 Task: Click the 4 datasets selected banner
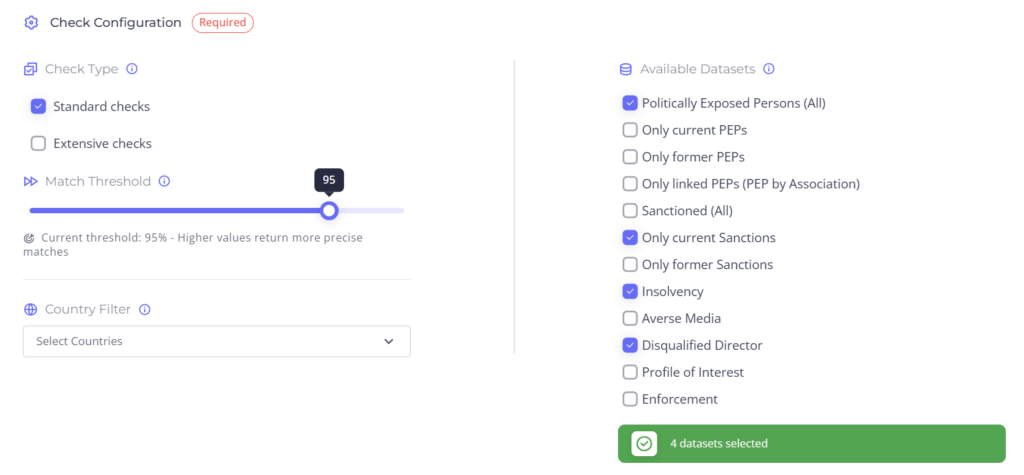pyautogui.click(x=811, y=443)
